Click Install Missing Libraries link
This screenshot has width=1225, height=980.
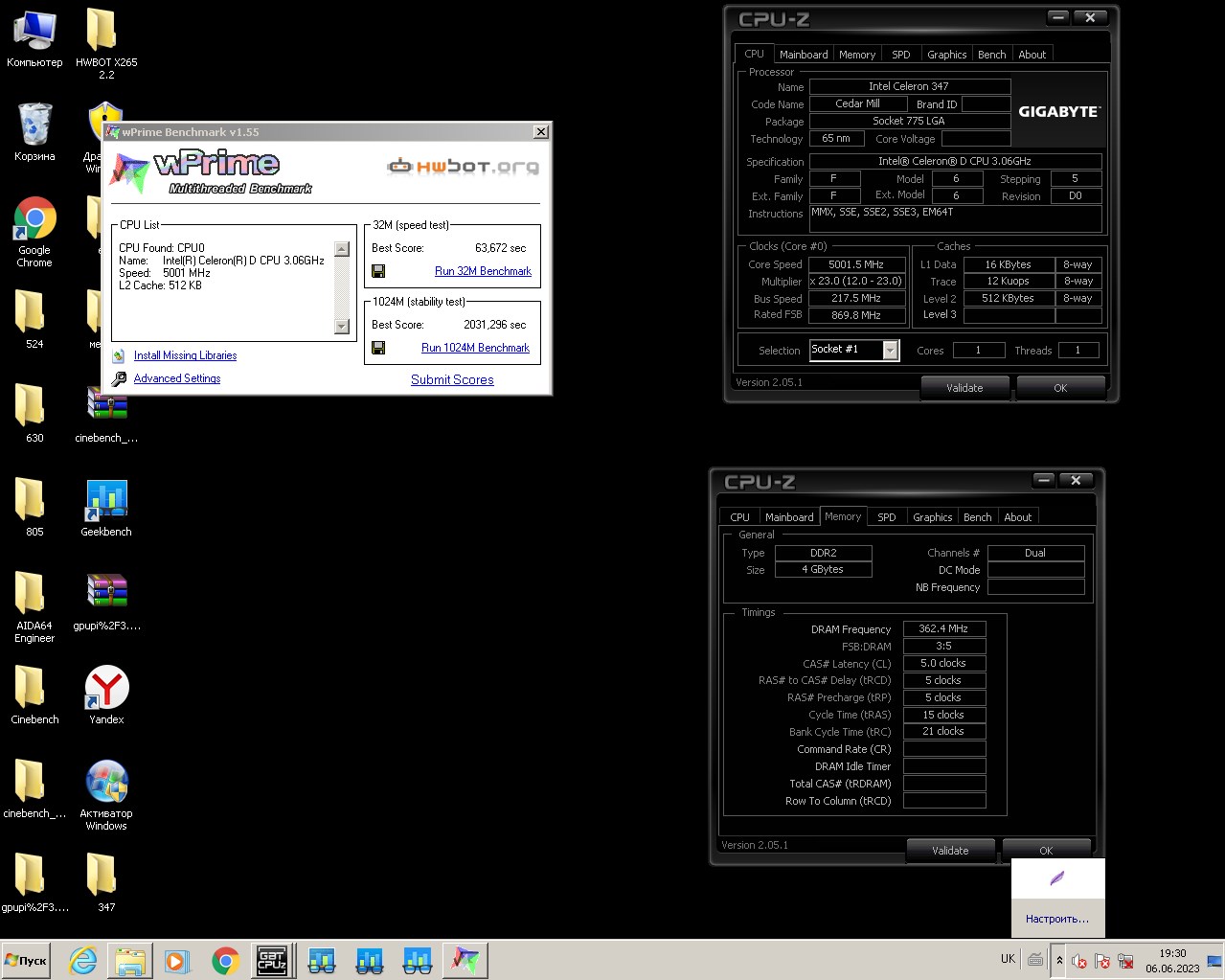[185, 355]
